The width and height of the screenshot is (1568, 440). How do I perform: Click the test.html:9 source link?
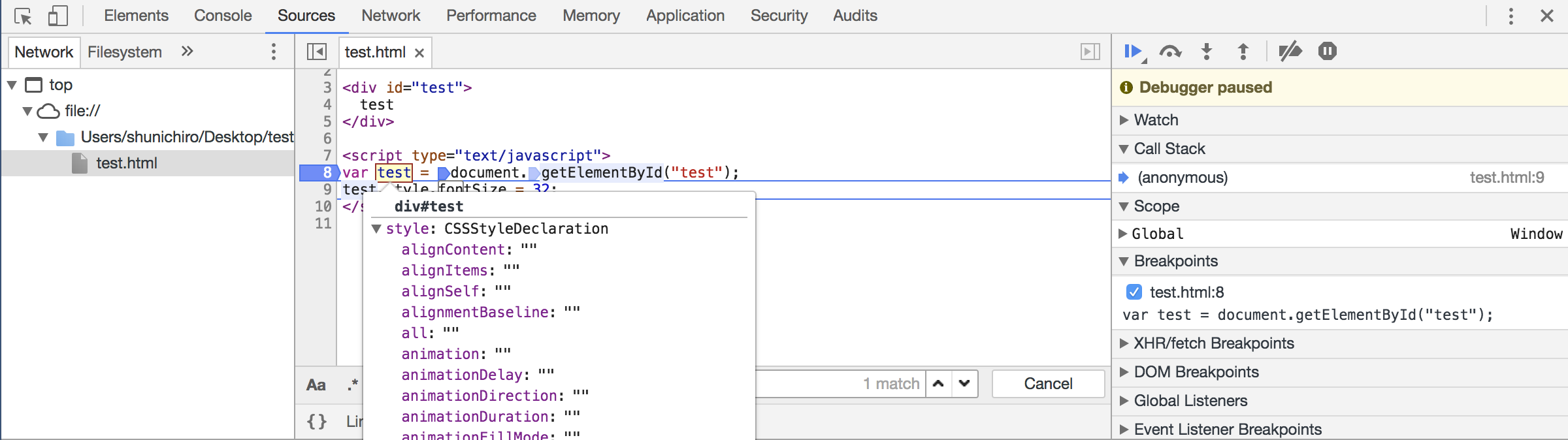pyautogui.click(x=1507, y=178)
